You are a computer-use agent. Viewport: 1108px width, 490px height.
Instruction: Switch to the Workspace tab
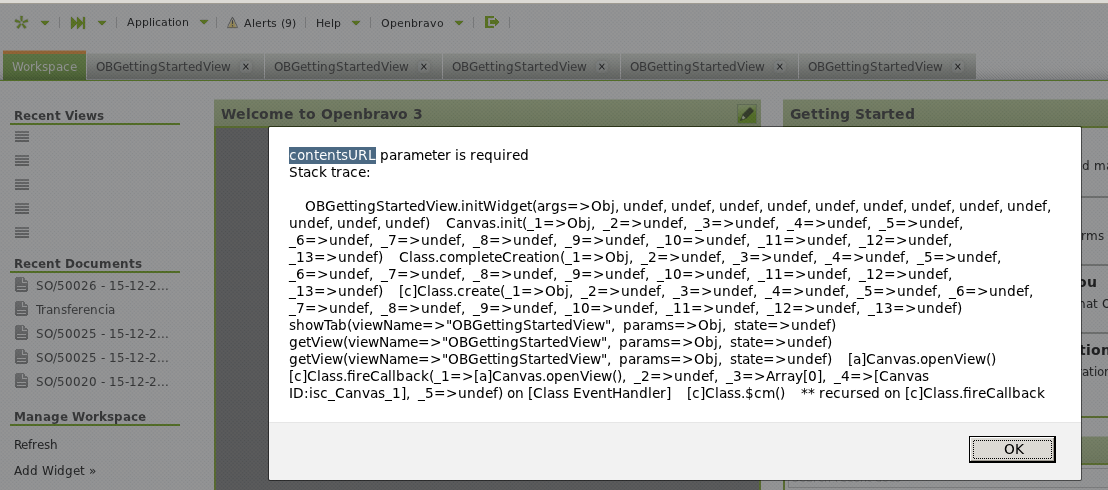point(44,66)
